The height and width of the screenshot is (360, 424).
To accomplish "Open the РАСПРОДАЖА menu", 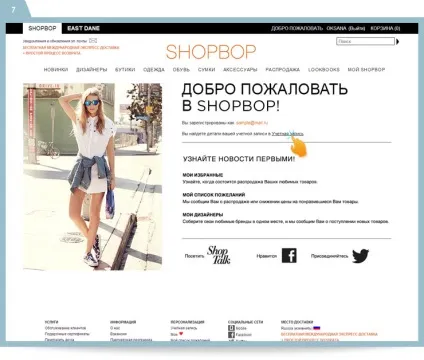I will click(282, 70).
